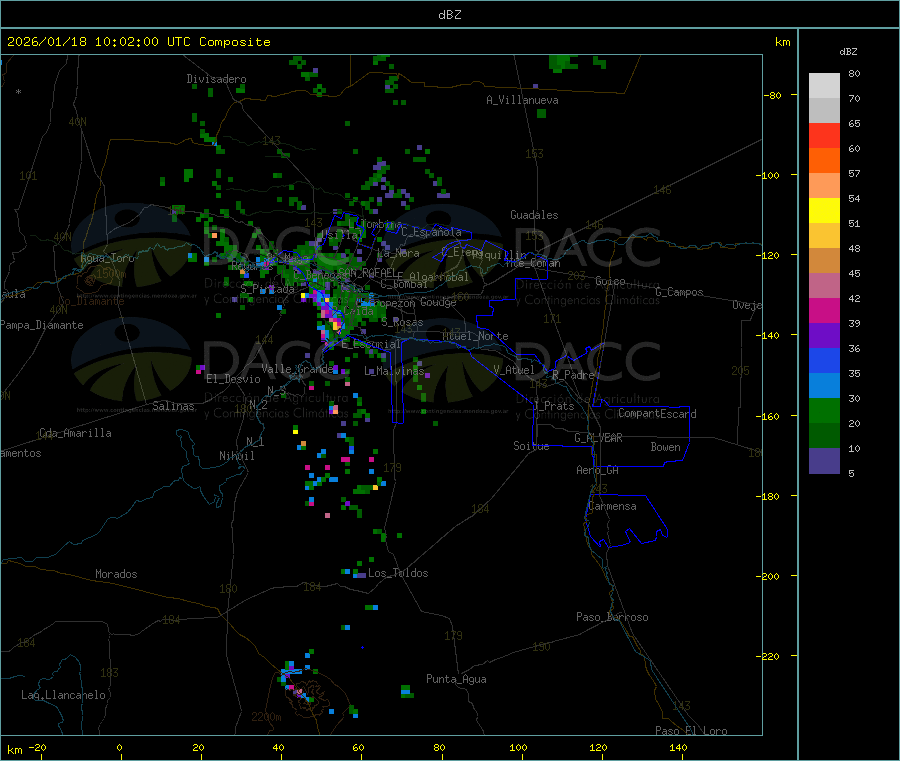Click the Punta_Agua map label
Viewport: 900px width, 761px height.
(x=456, y=679)
